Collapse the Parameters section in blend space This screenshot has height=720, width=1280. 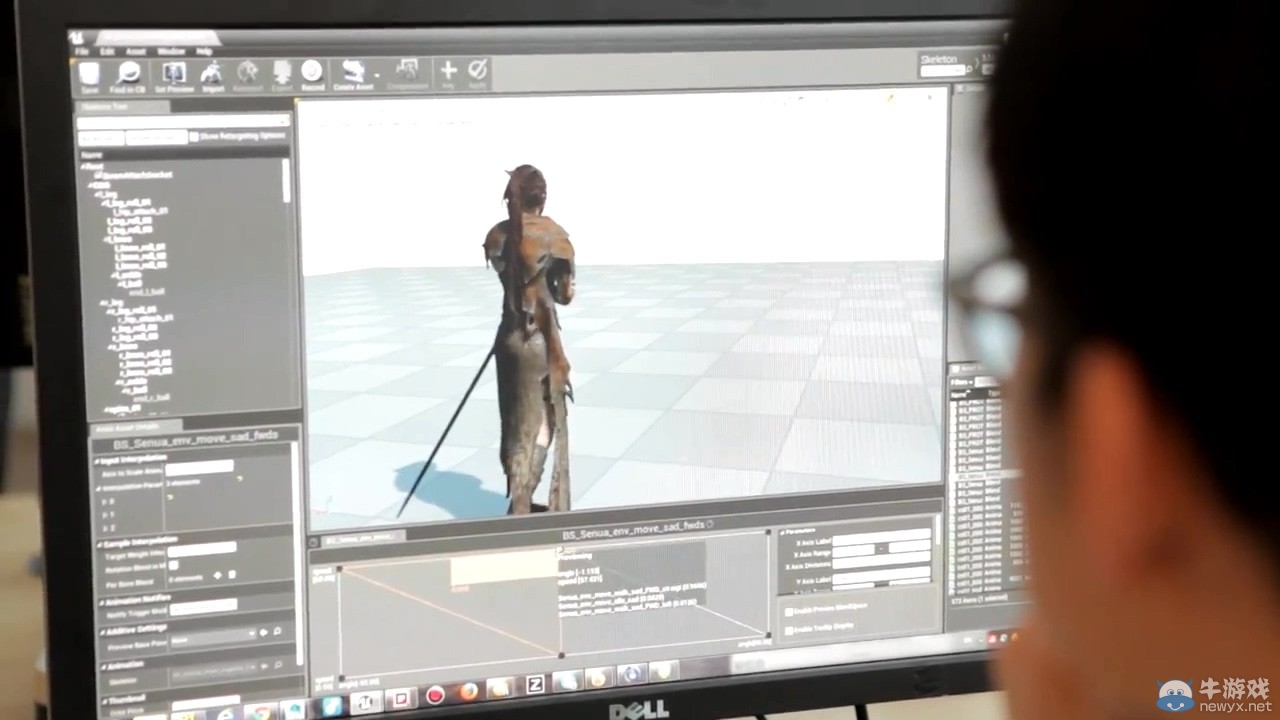coord(782,532)
